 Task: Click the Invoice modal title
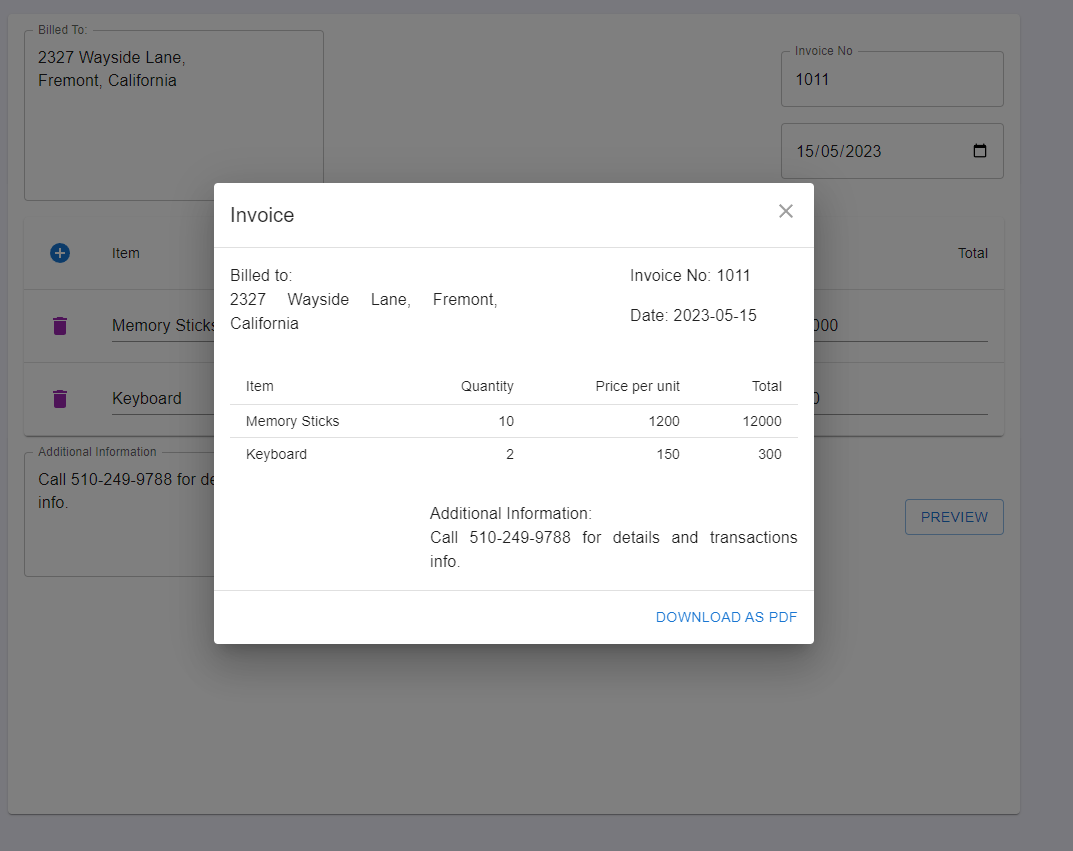(x=262, y=214)
